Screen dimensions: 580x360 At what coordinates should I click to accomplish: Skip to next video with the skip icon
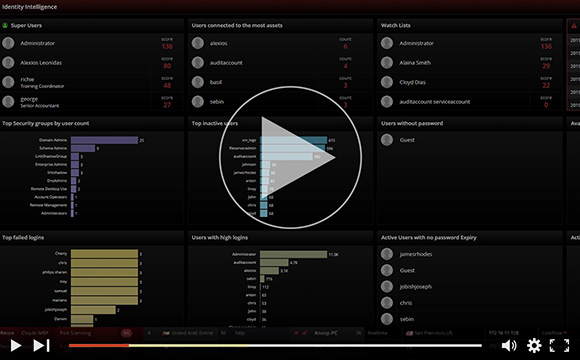click(41, 346)
